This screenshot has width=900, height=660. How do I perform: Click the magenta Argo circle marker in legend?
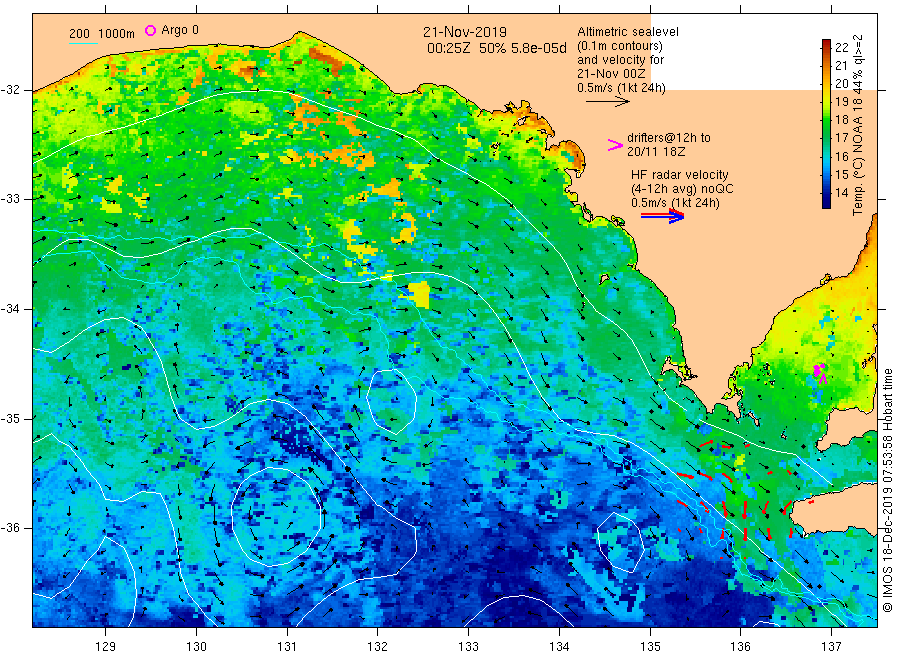click(x=150, y=30)
